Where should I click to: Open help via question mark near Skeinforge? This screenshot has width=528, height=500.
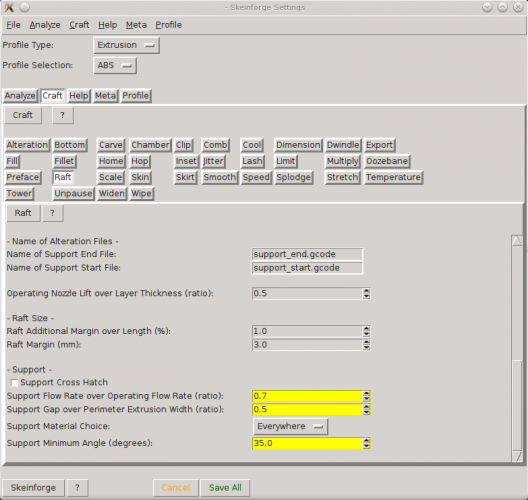click(77, 488)
